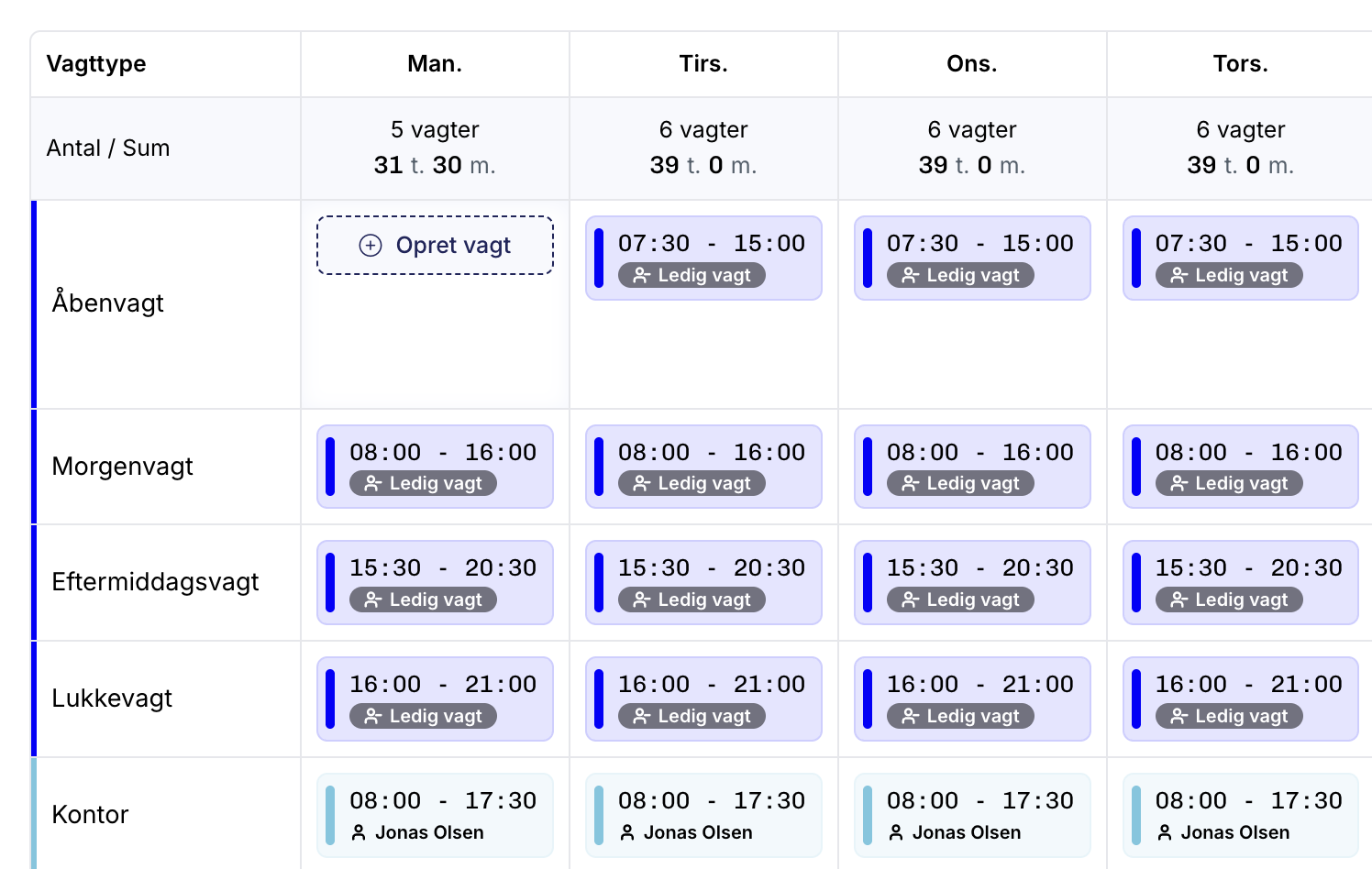Click the plus icon in Opret vagt
1372x869 pixels.
pyautogui.click(x=371, y=246)
